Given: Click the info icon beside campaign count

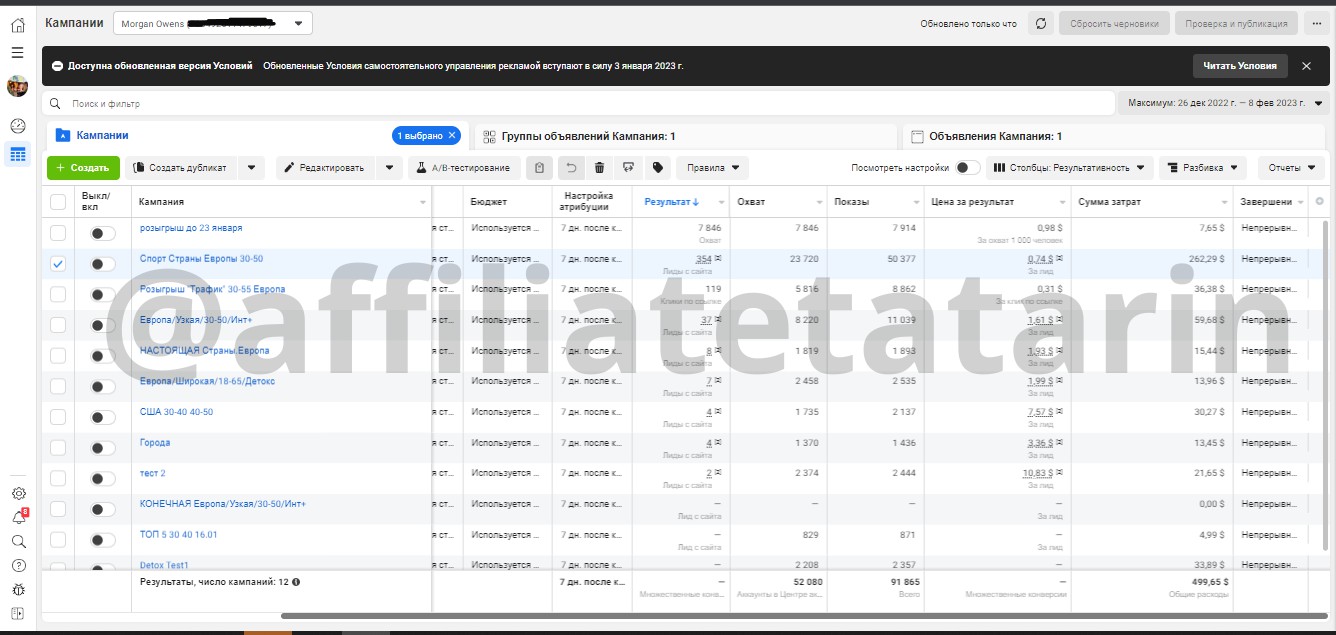Looking at the screenshot, I should [296, 581].
